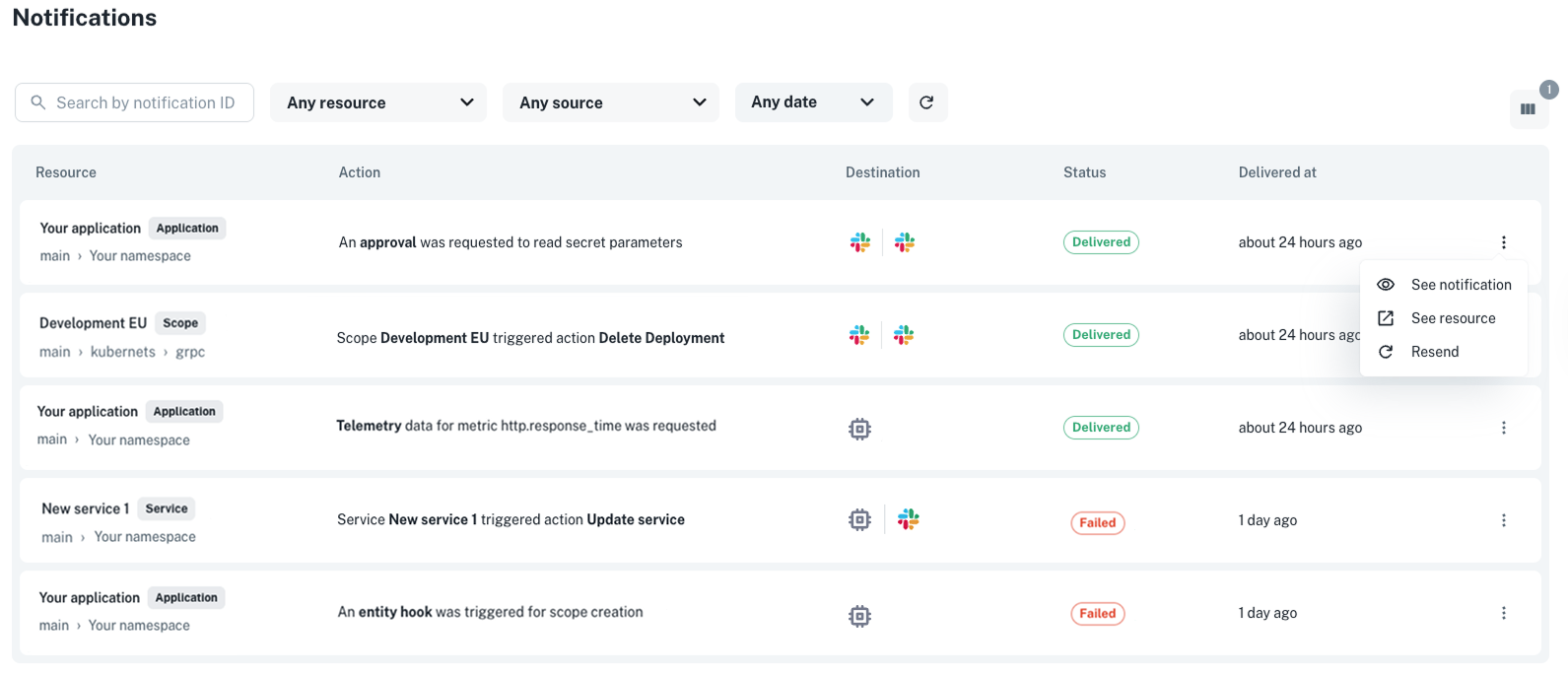This screenshot has width=1568, height=675.
Task: Click the Failed status badge for New service 1
Action: tap(1097, 522)
